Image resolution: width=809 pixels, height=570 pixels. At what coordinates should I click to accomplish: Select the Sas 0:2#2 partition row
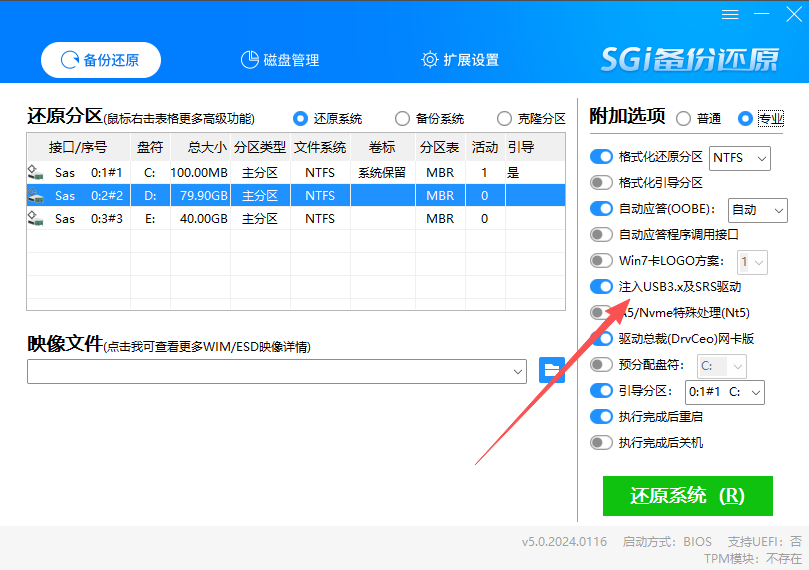pos(296,196)
